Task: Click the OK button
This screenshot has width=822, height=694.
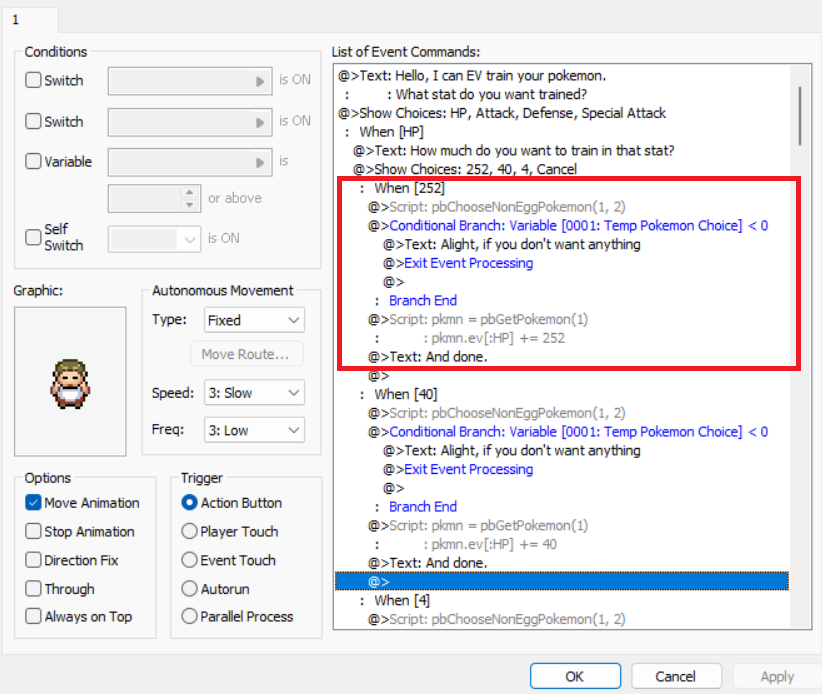Action: coord(575,676)
